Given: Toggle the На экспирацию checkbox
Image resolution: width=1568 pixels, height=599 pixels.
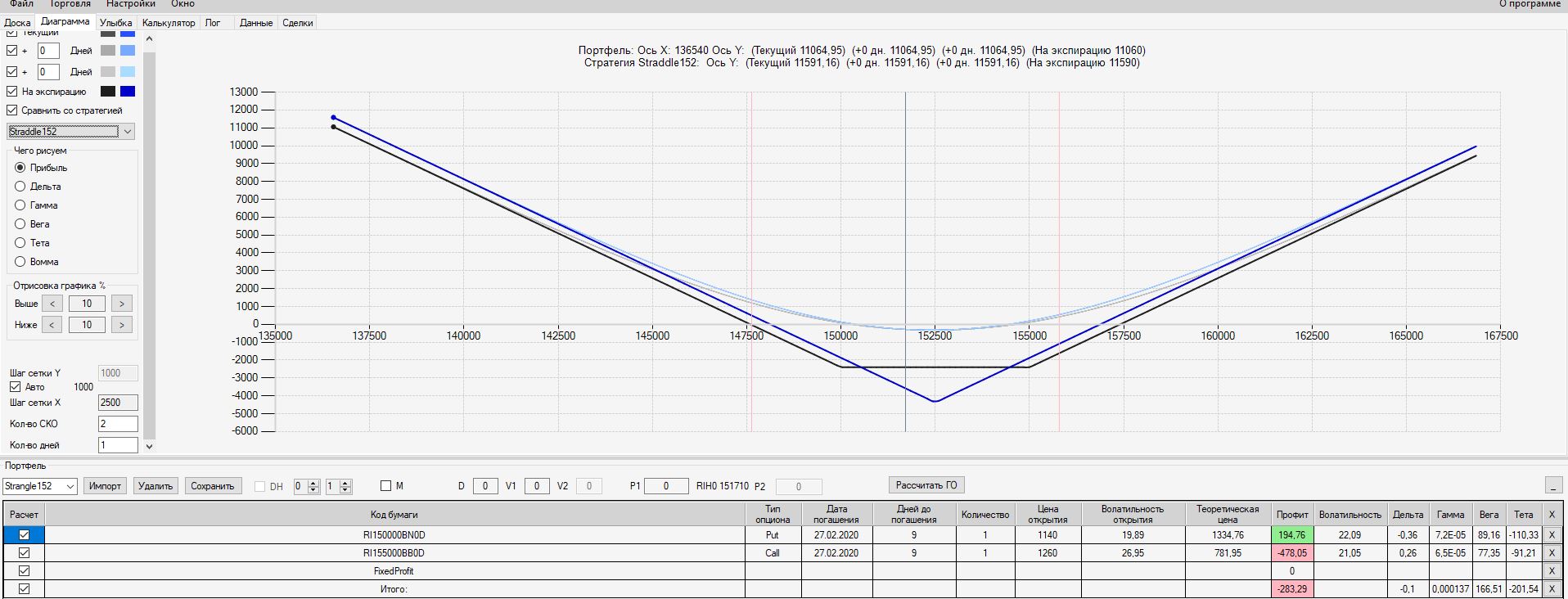Looking at the screenshot, I should point(12,92).
